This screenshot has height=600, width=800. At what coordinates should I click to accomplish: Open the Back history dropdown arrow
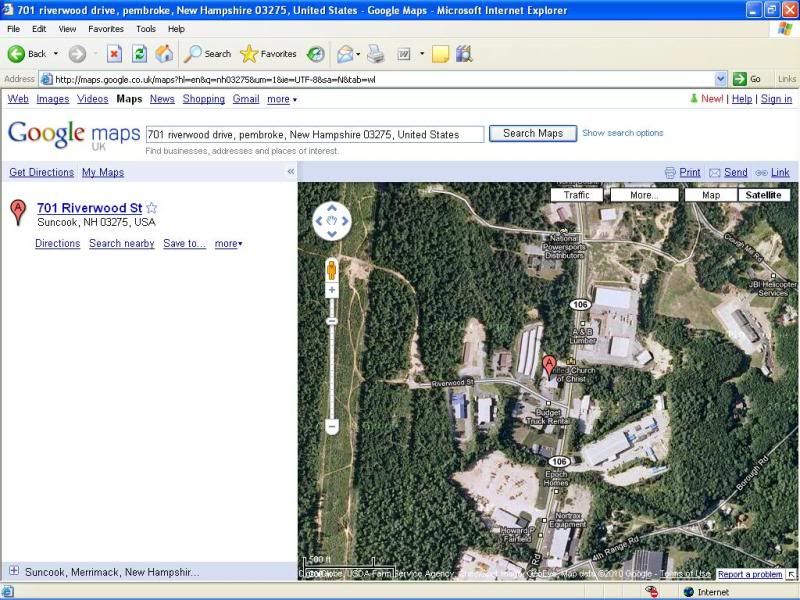[x=56, y=54]
